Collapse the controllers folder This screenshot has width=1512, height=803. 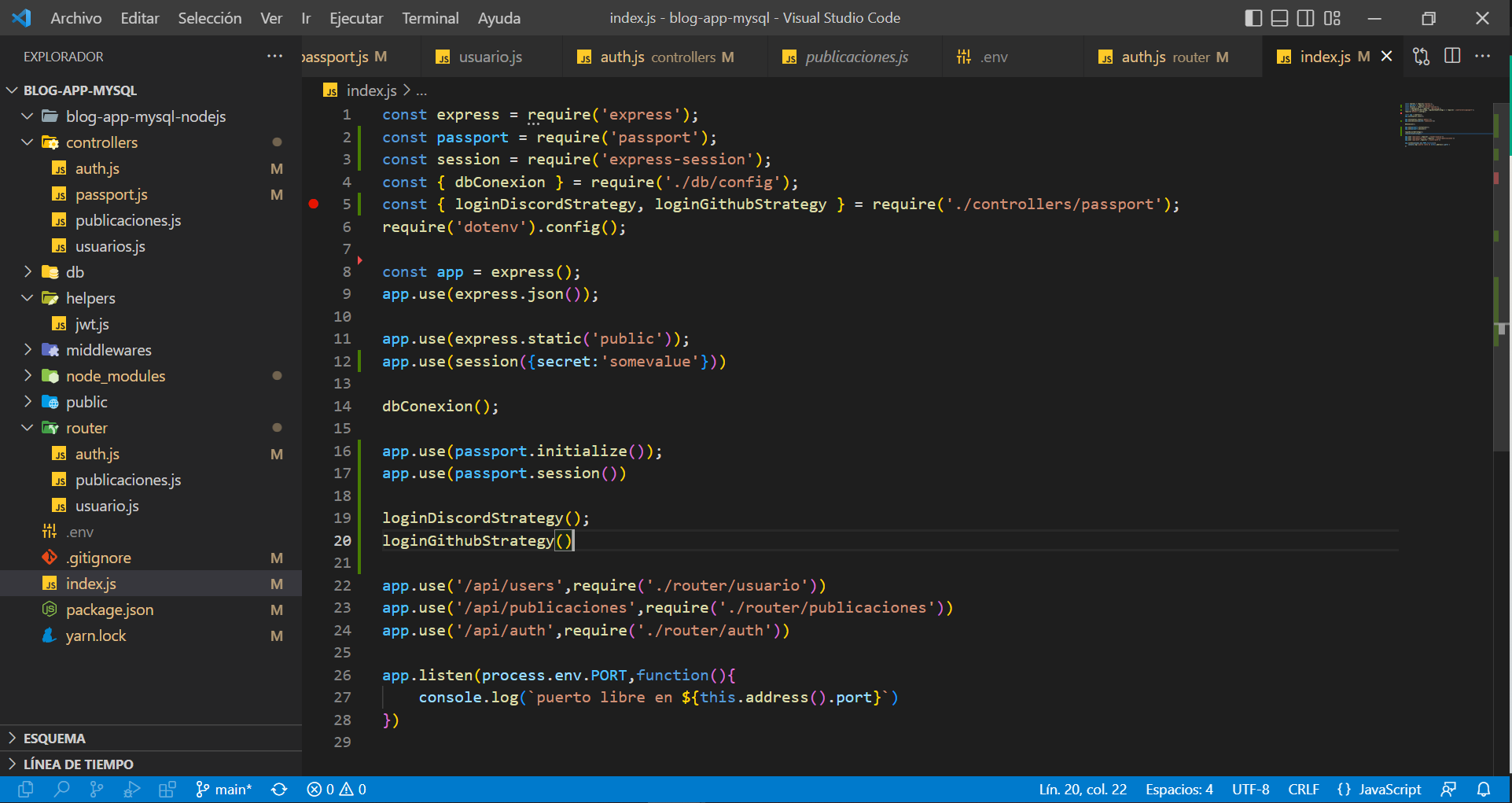(28, 142)
